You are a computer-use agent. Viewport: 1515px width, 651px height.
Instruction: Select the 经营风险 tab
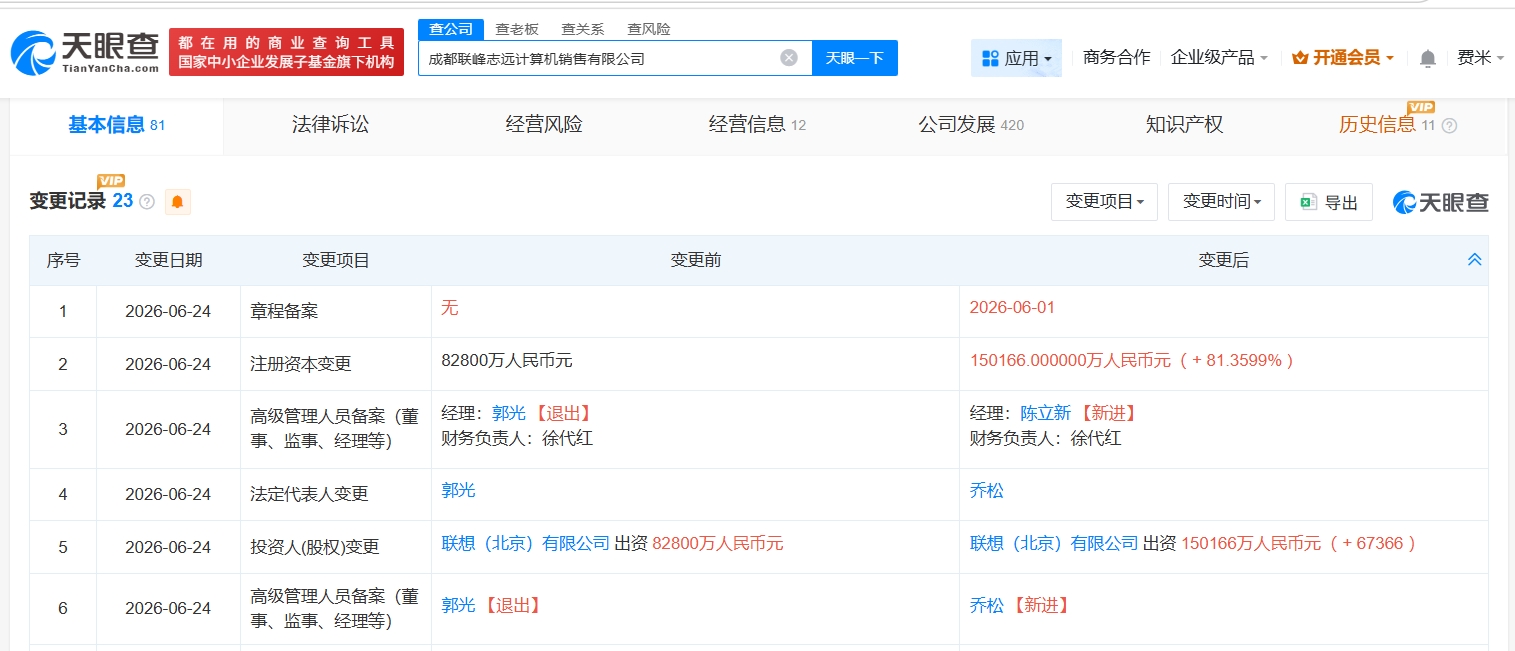click(544, 125)
